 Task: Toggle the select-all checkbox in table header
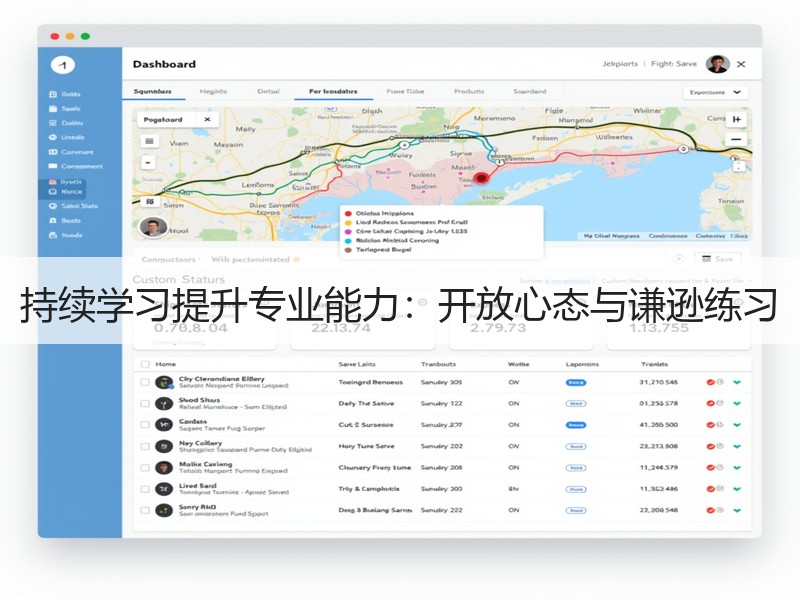(145, 364)
